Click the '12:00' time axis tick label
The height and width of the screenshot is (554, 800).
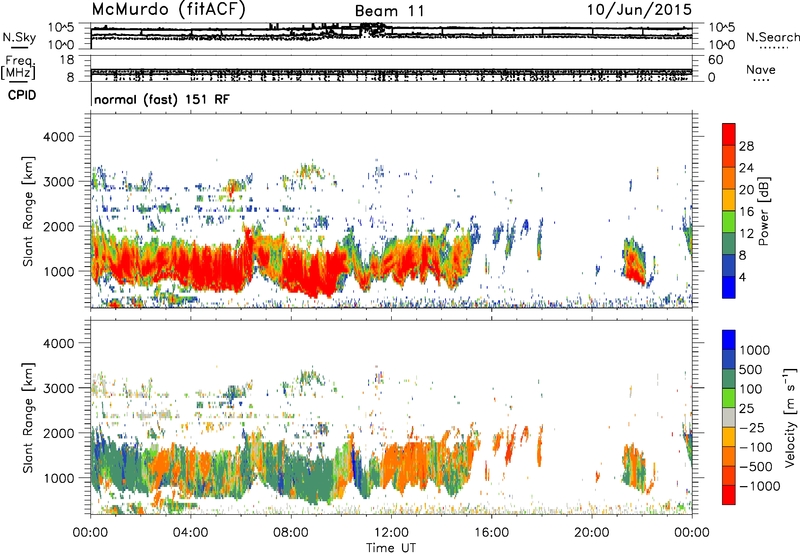tap(391, 533)
